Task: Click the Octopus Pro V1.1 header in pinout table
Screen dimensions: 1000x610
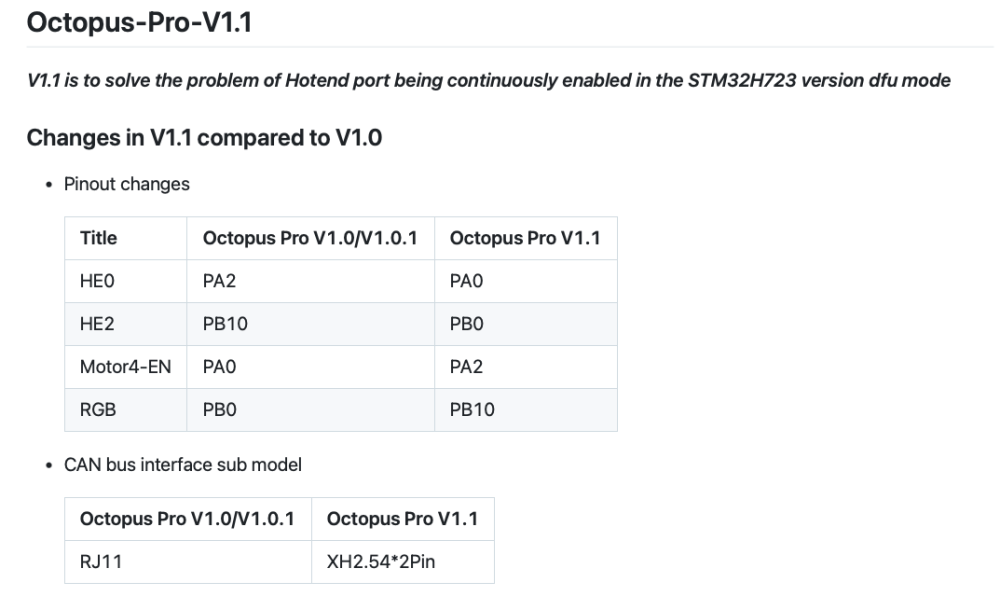Action: 525,238
